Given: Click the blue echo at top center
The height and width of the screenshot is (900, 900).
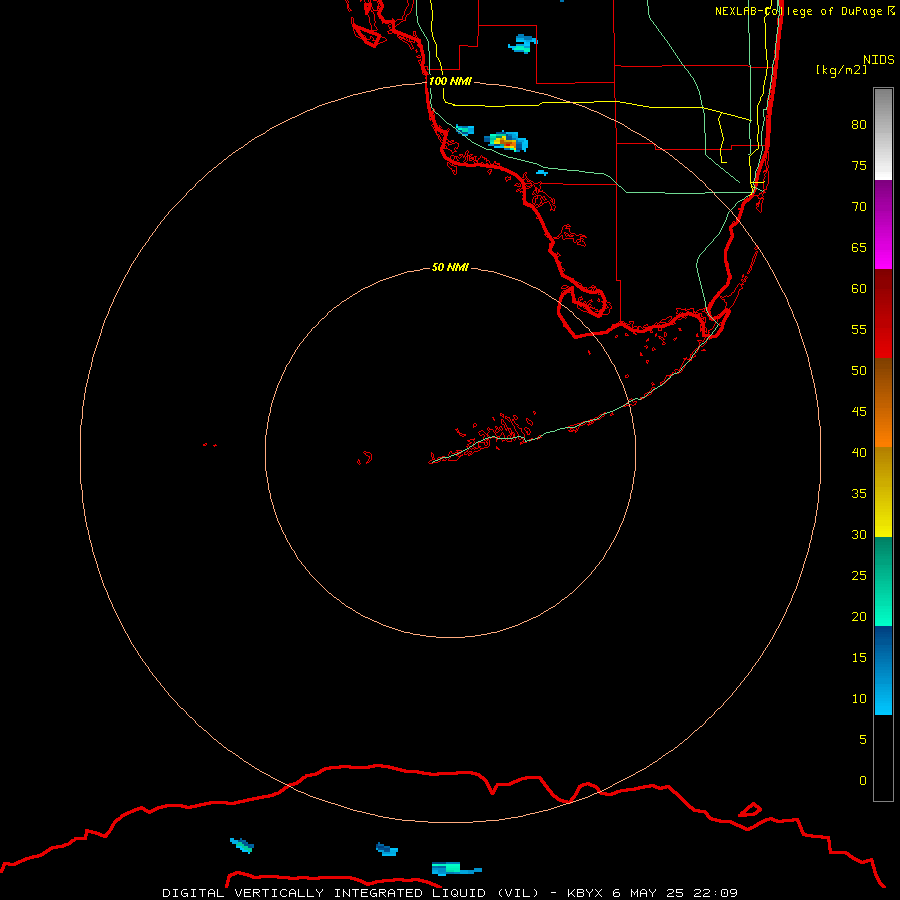Looking at the screenshot, I should [522, 44].
